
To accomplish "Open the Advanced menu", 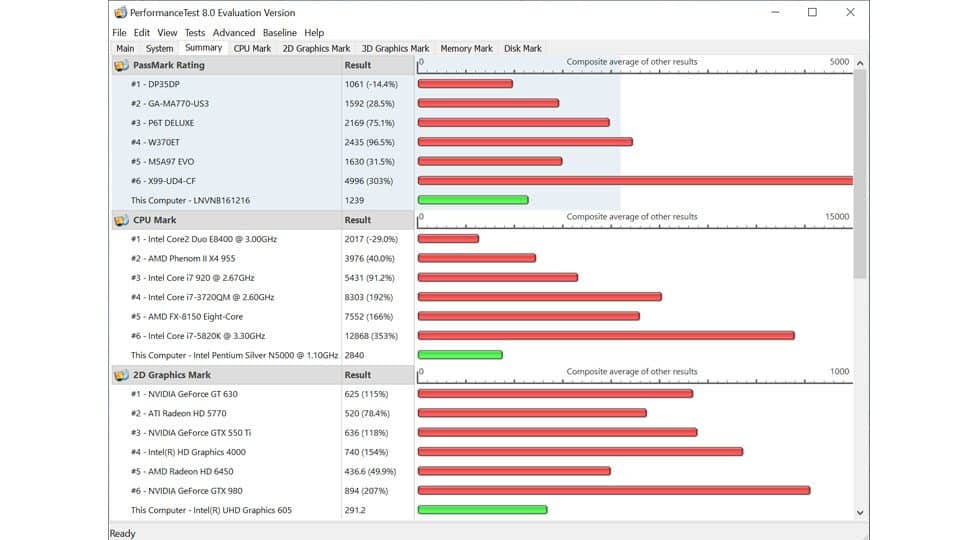I will pos(234,32).
